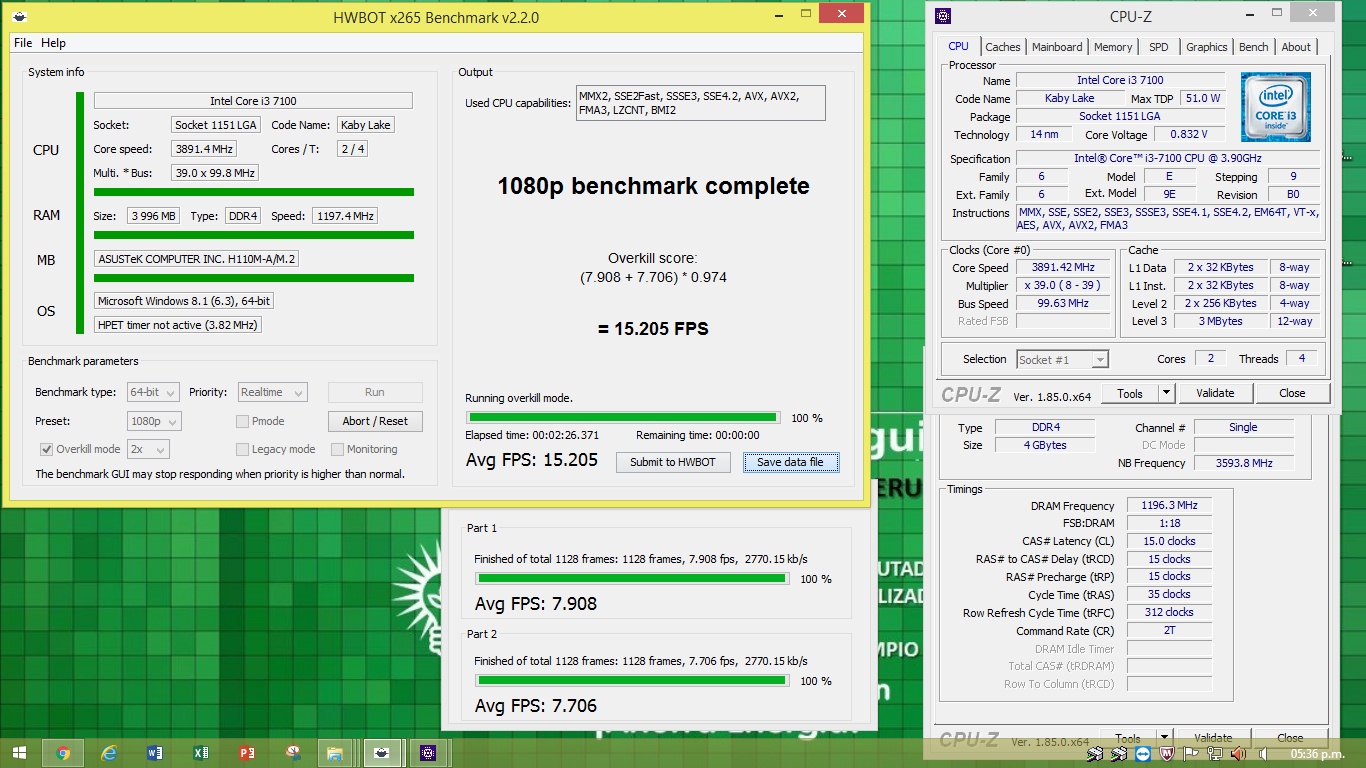Viewport: 1366px width, 768px height.
Task: Open the paint-palette app on the taskbar
Action: pos(293,753)
